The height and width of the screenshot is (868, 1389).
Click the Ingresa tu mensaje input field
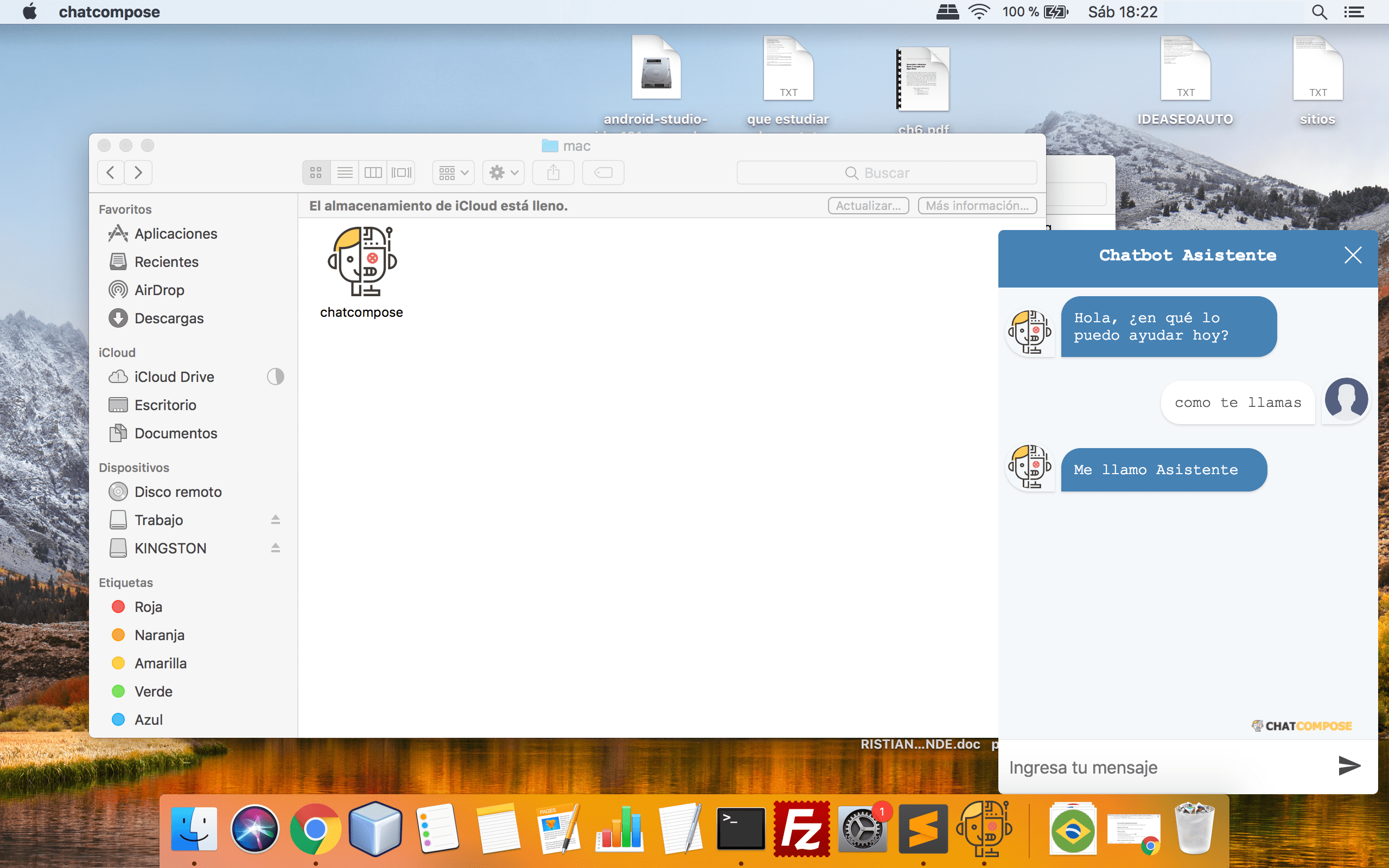tap(1148, 767)
